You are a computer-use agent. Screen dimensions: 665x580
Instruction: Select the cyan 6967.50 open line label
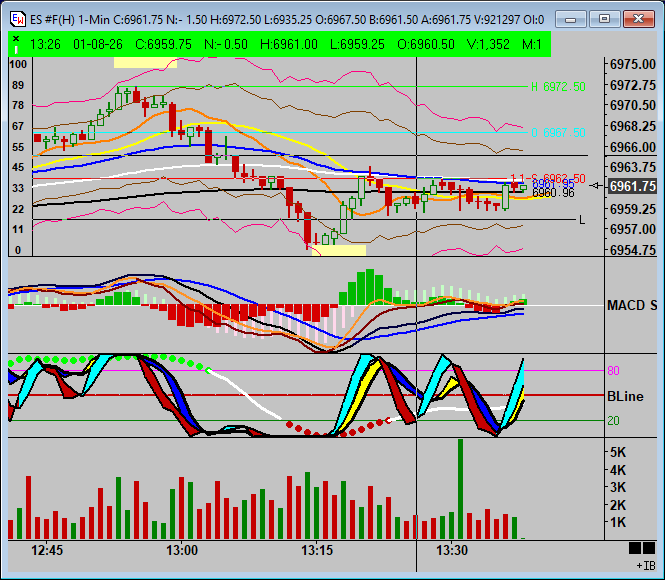click(558, 132)
